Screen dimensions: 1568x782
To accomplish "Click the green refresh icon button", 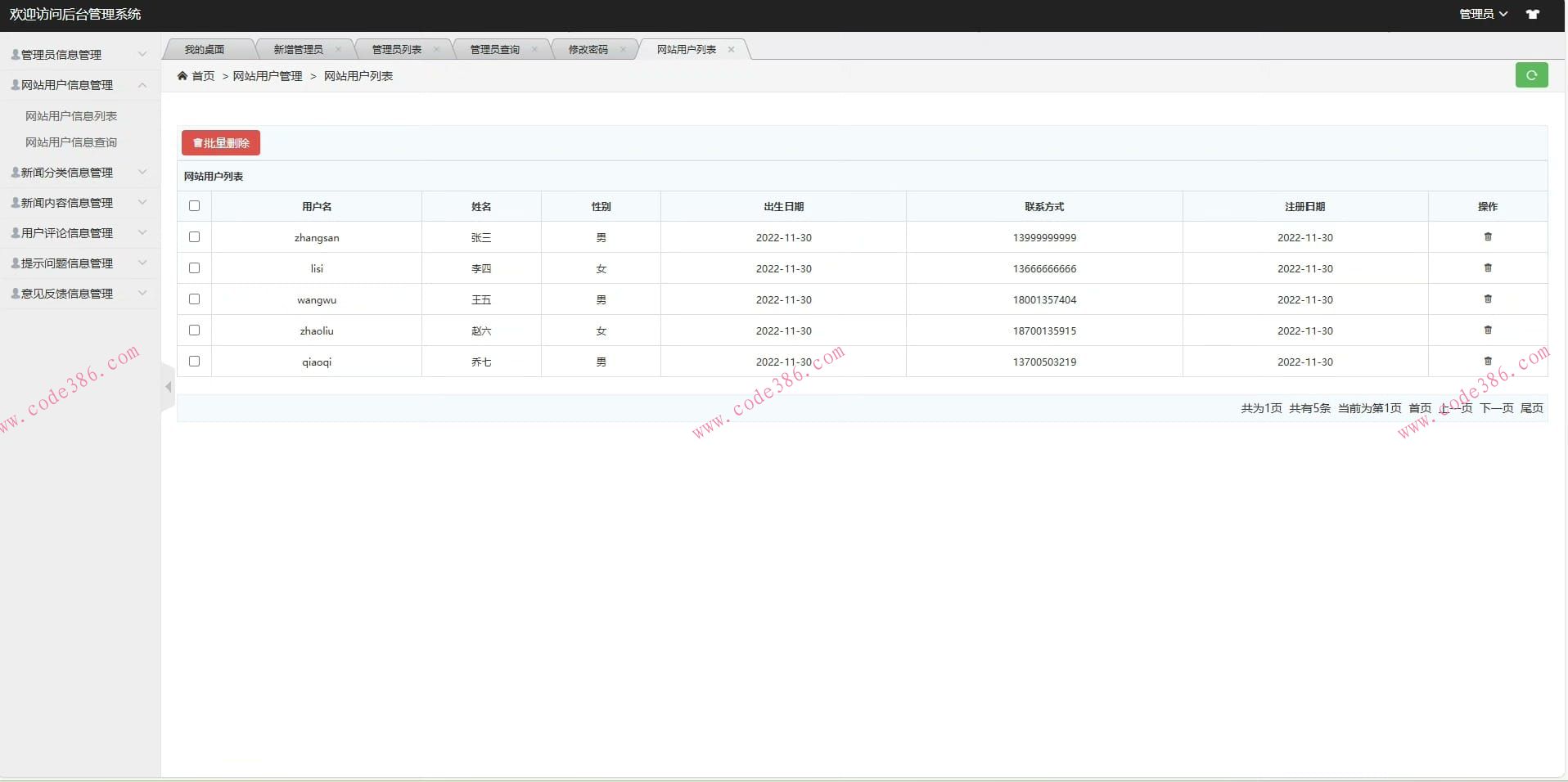I will [x=1531, y=75].
